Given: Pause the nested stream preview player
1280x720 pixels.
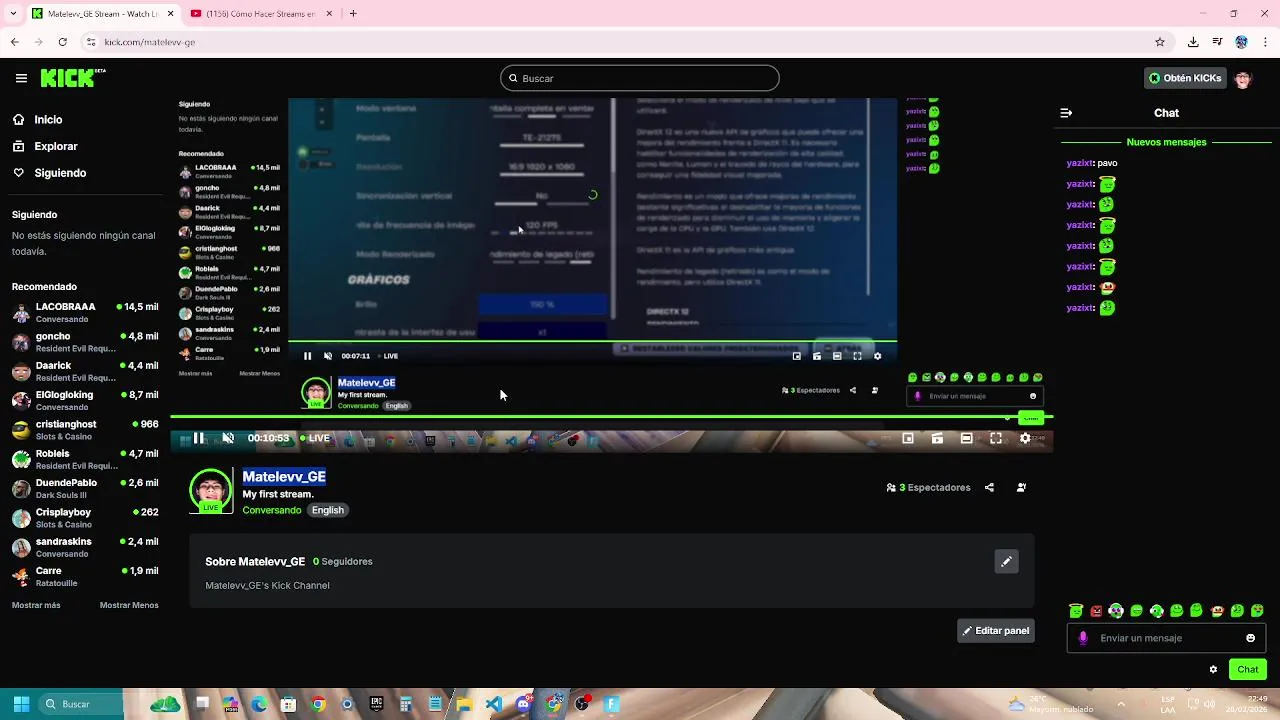Looking at the screenshot, I should [307, 356].
